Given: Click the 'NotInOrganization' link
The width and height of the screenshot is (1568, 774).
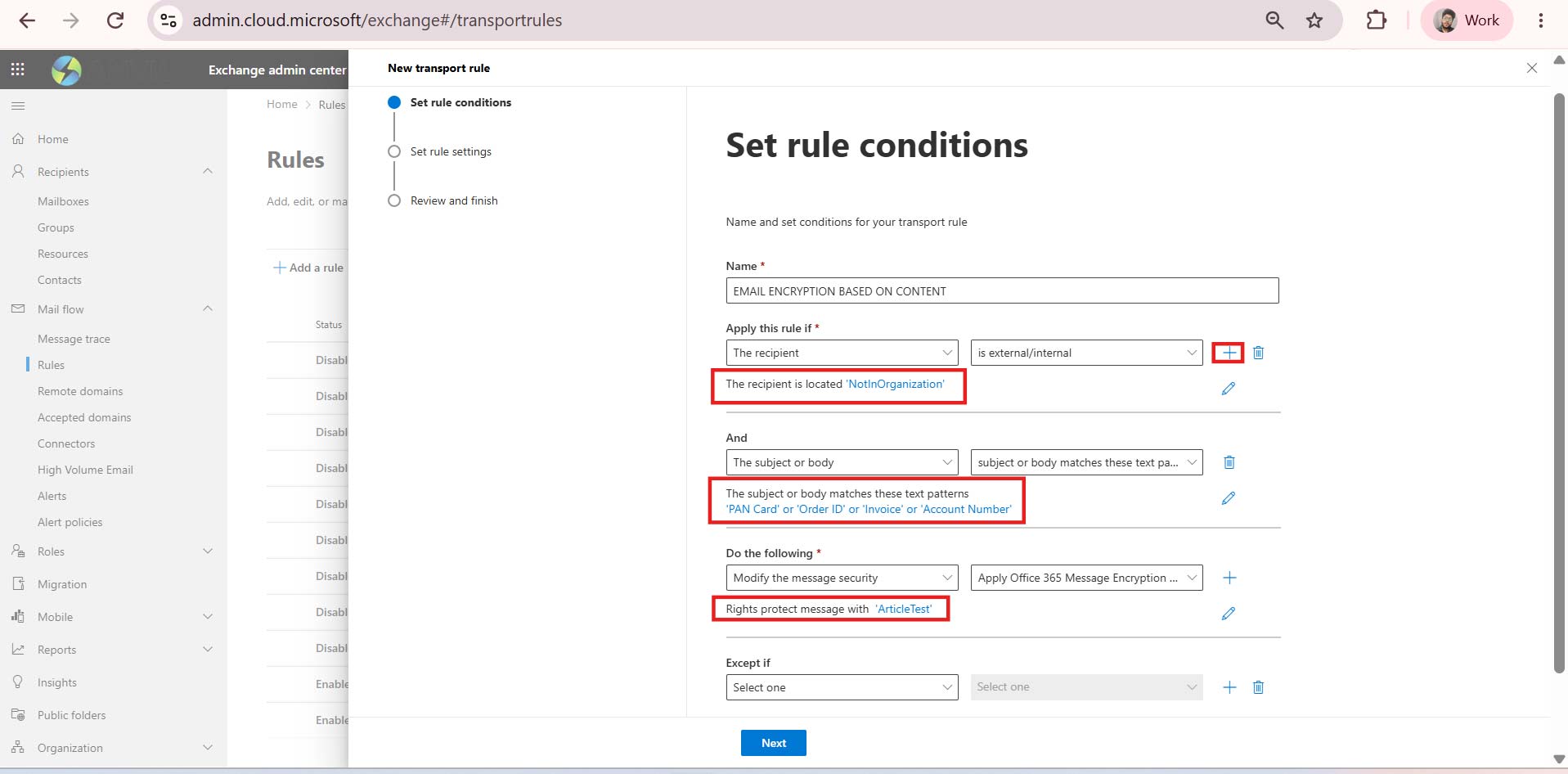Looking at the screenshot, I should 896,384.
